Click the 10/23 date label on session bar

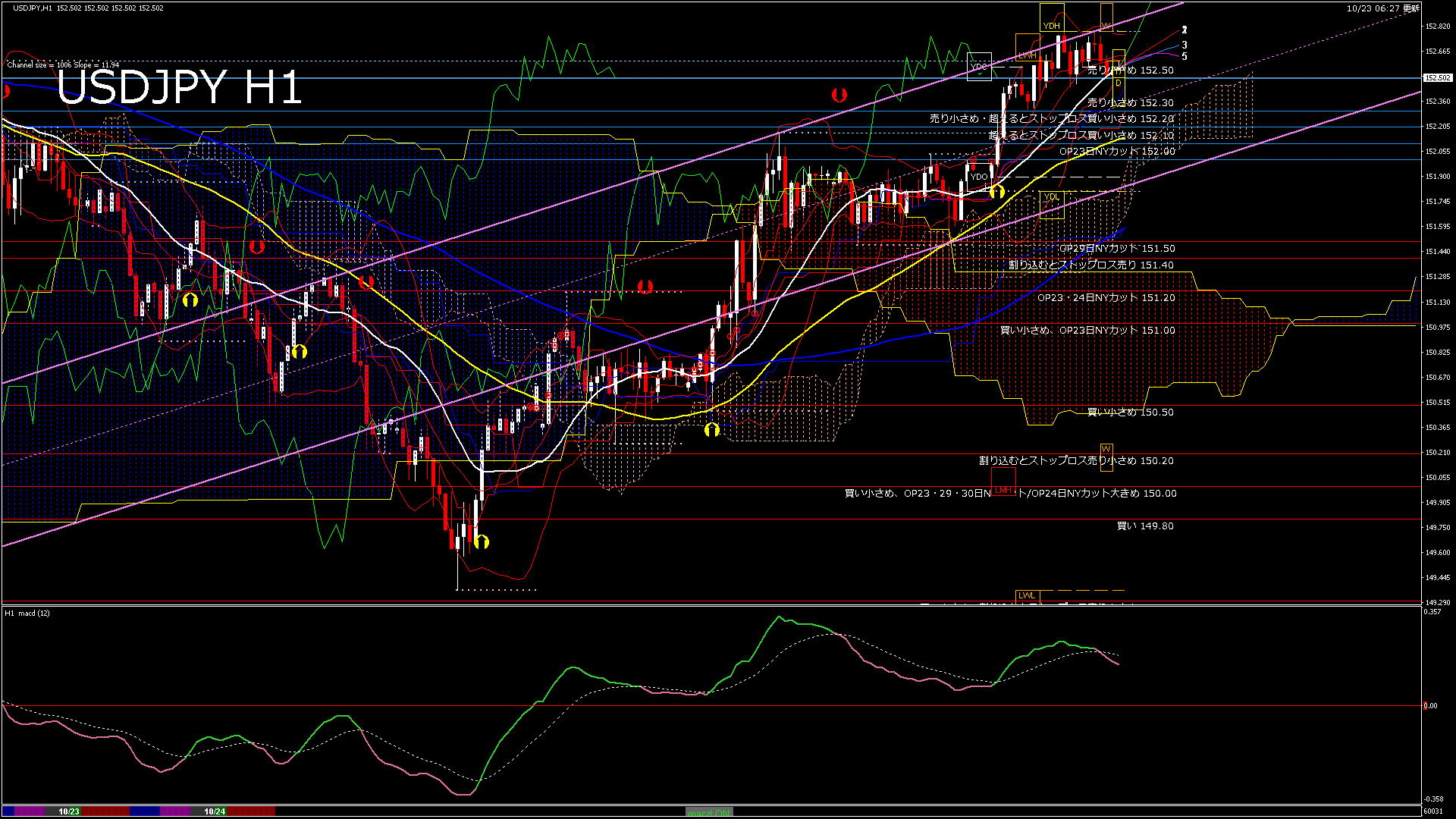tap(69, 811)
